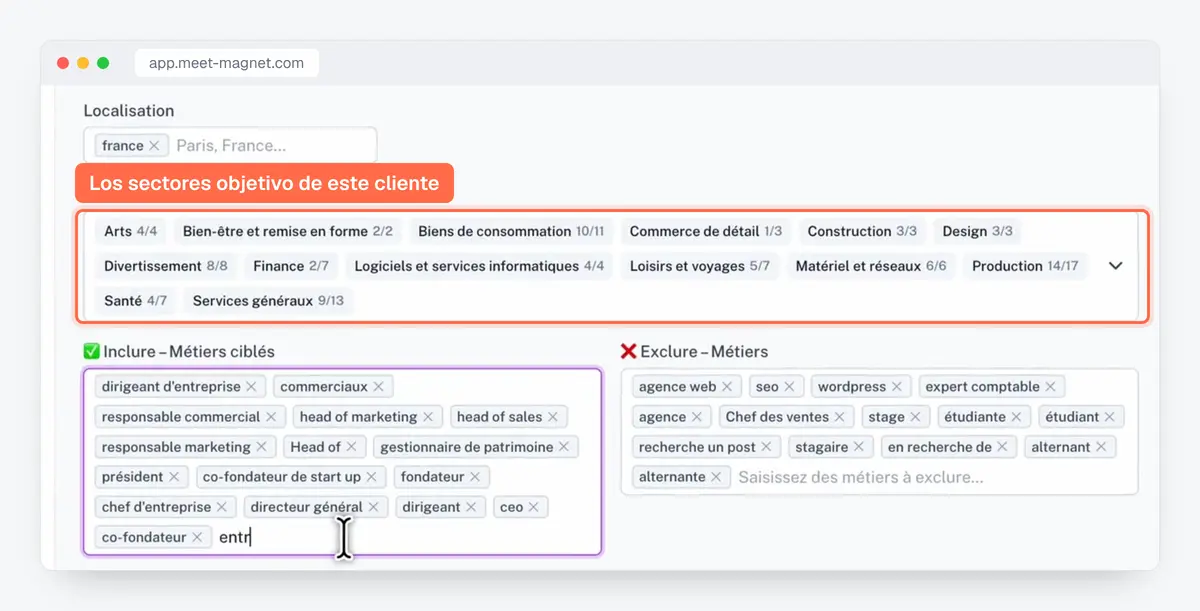Remove the 'commerciaux' tag
The height and width of the screenshot is (611, 1200).
pos(378,387)
